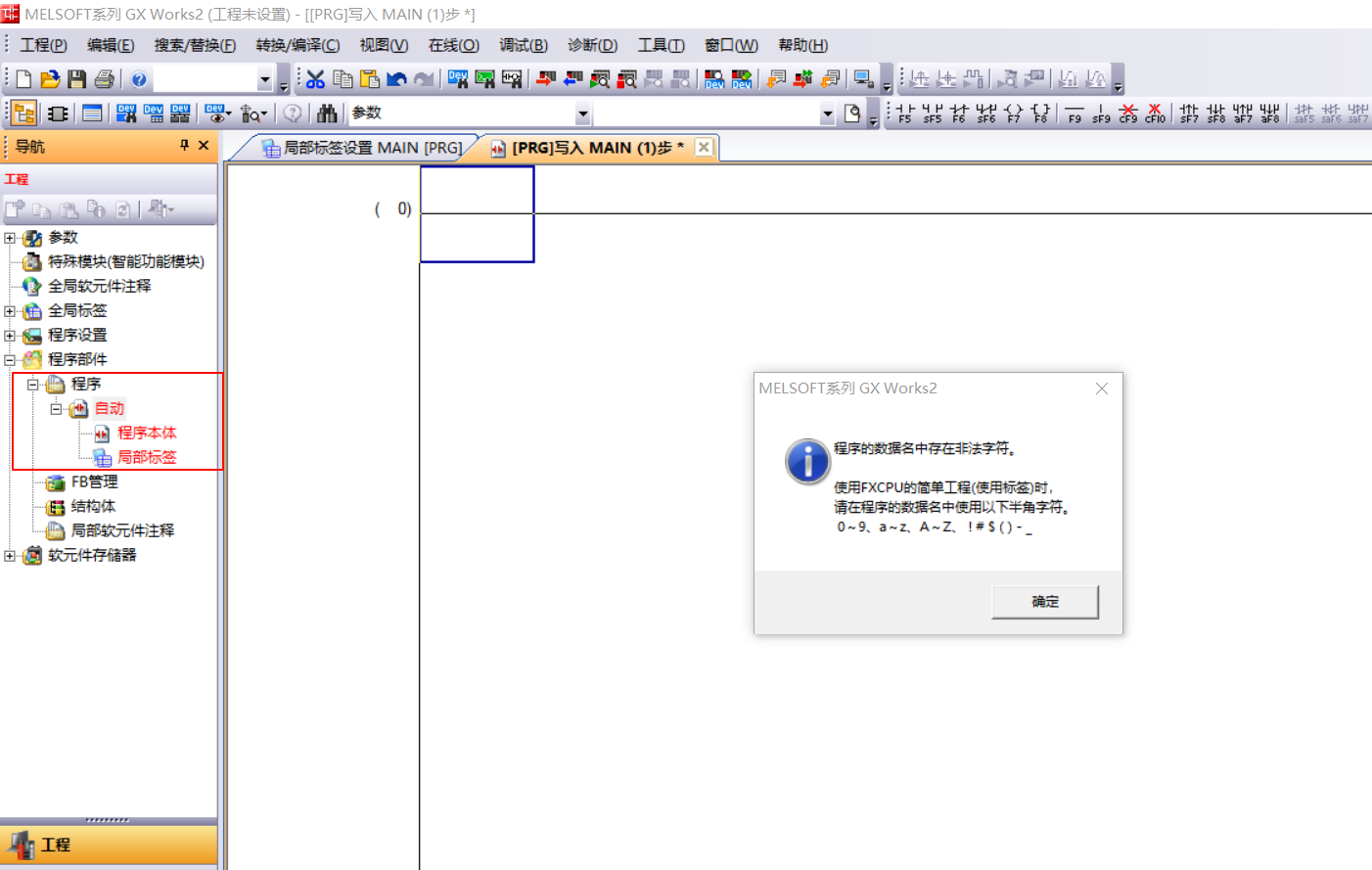Select 程序本体 in the project tree
Viewport: 1372px width, 870px height.
(x=147, y=433)
